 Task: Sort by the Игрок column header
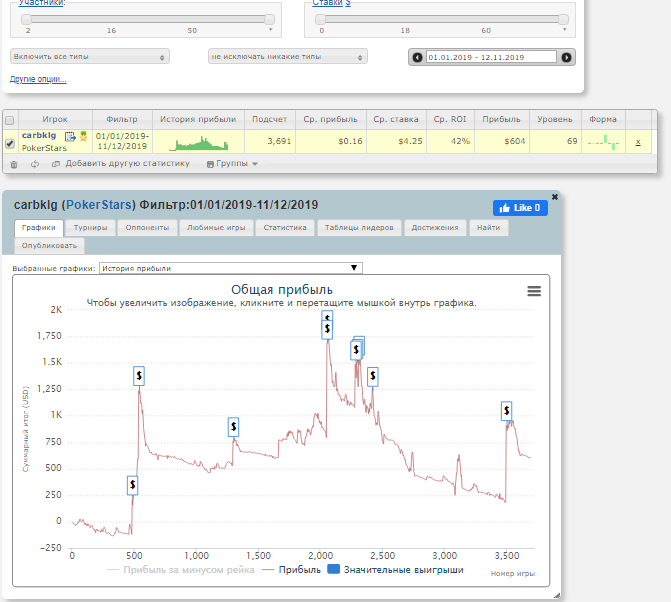[x=55, y=119]
